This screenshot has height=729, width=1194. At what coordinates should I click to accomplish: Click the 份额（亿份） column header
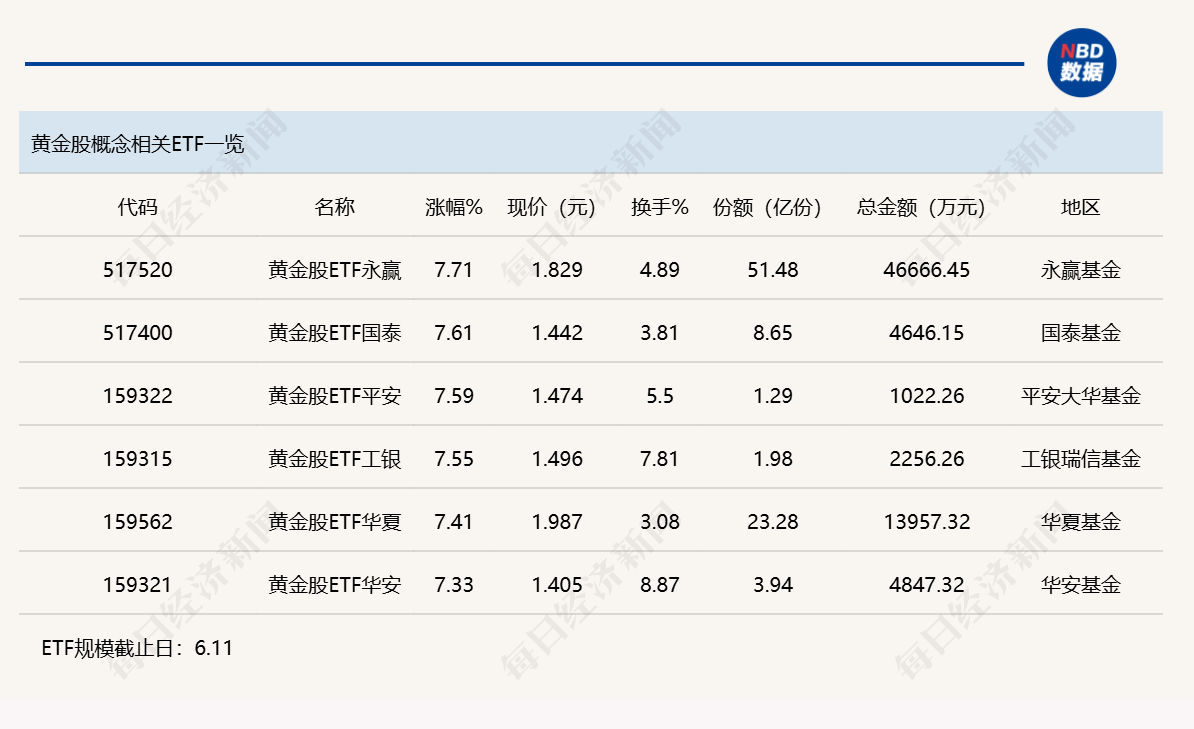pos(768,207)
